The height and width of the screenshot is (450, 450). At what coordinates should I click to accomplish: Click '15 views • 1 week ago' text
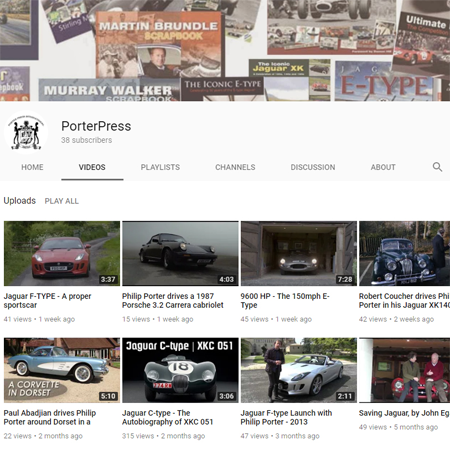click(x=158, y=319)
